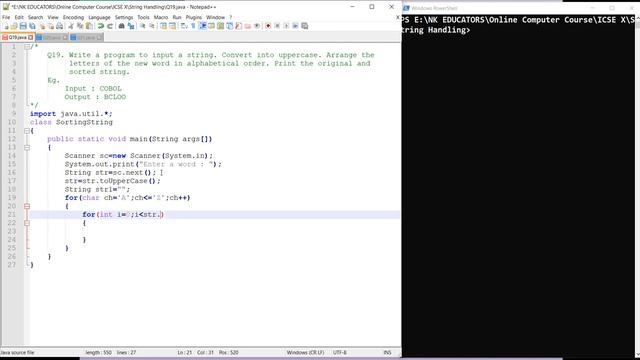
Task: Click 'Ln : 21' in status bar
Action: click(x=184, y=352)
